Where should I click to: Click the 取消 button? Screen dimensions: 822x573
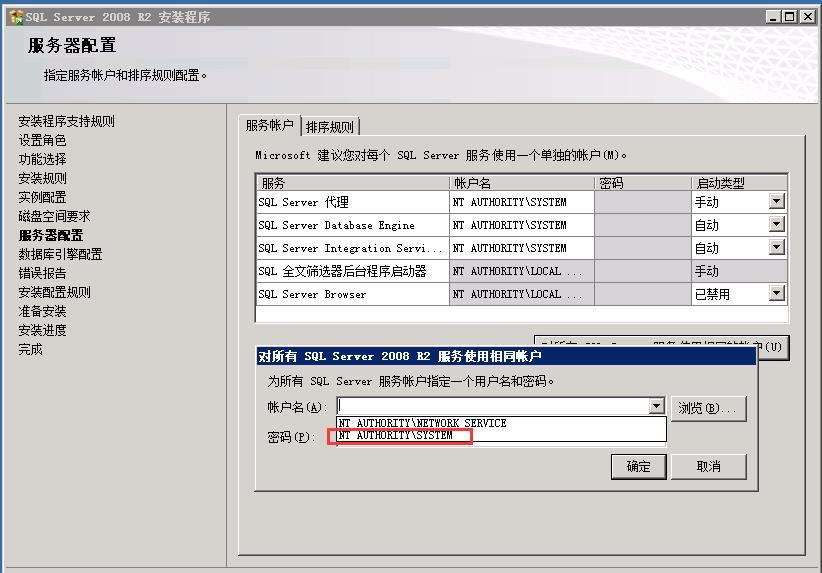(708, 467)
